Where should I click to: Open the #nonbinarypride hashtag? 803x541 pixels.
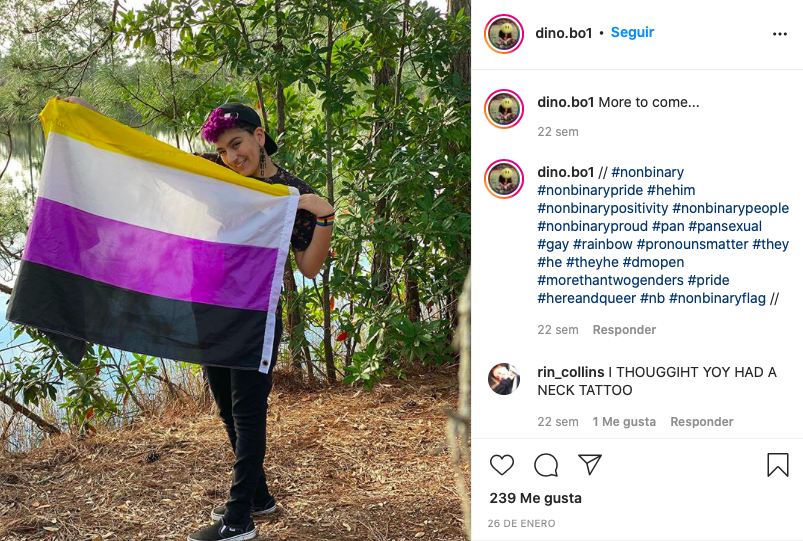coord(590,190)
